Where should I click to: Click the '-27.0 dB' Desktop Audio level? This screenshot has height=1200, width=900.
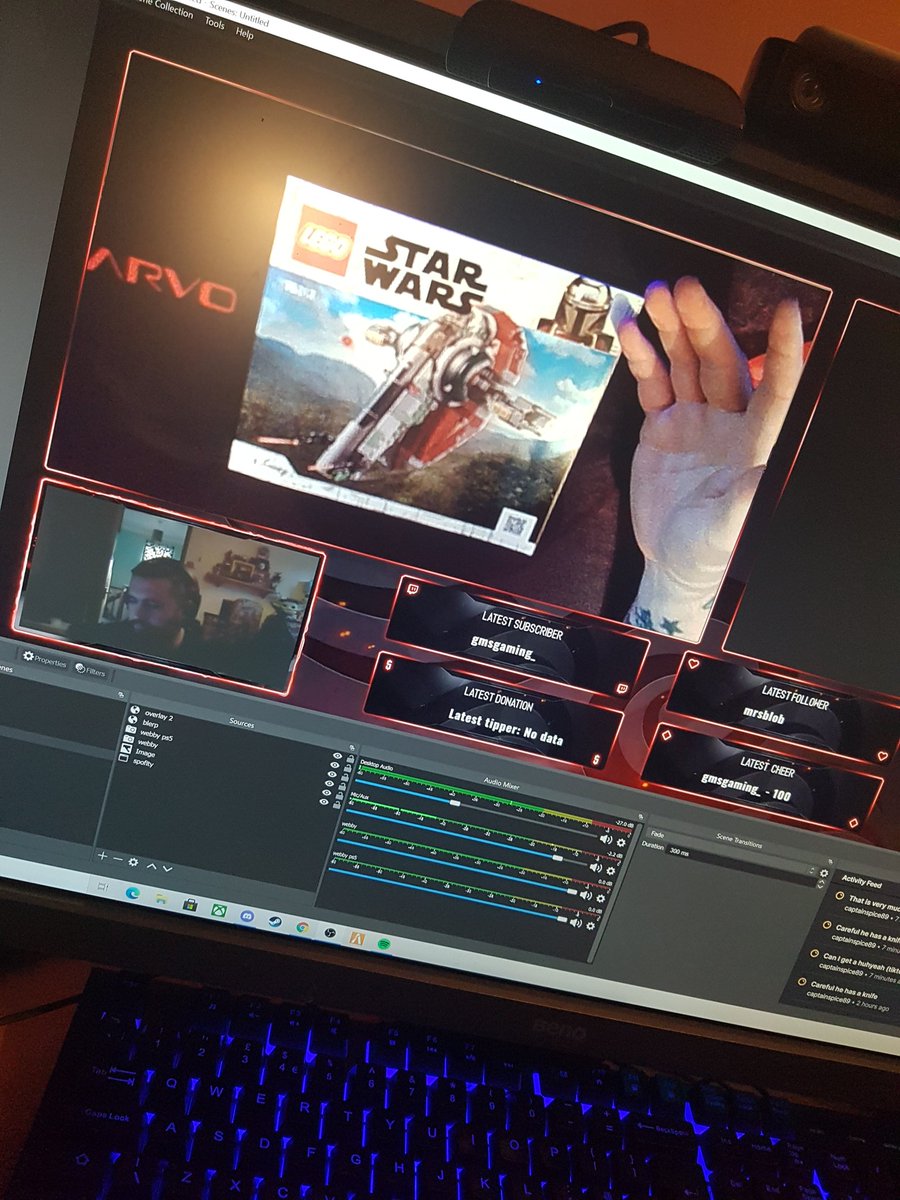pyautogui.click(x=624, y=824)
